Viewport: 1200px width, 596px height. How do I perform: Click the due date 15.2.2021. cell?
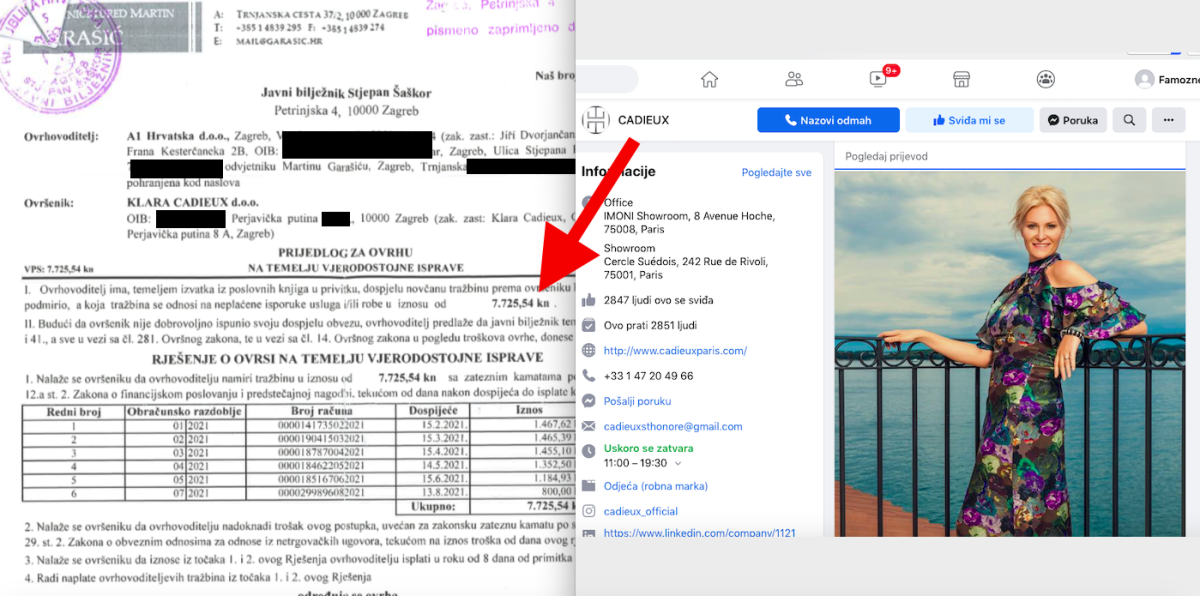click(x=434, y=424)
